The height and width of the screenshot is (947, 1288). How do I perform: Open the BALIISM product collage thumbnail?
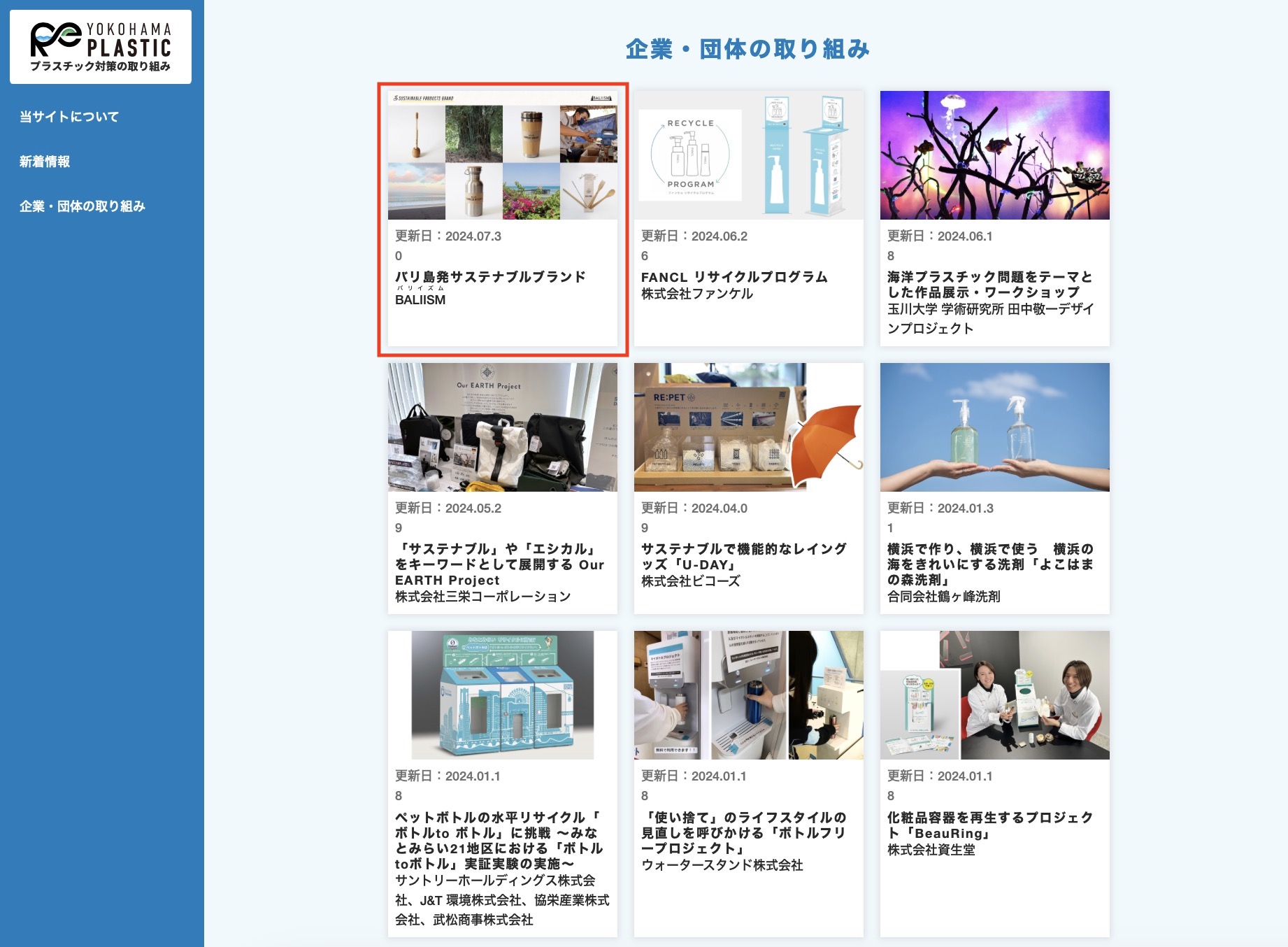tap(503, 155)
